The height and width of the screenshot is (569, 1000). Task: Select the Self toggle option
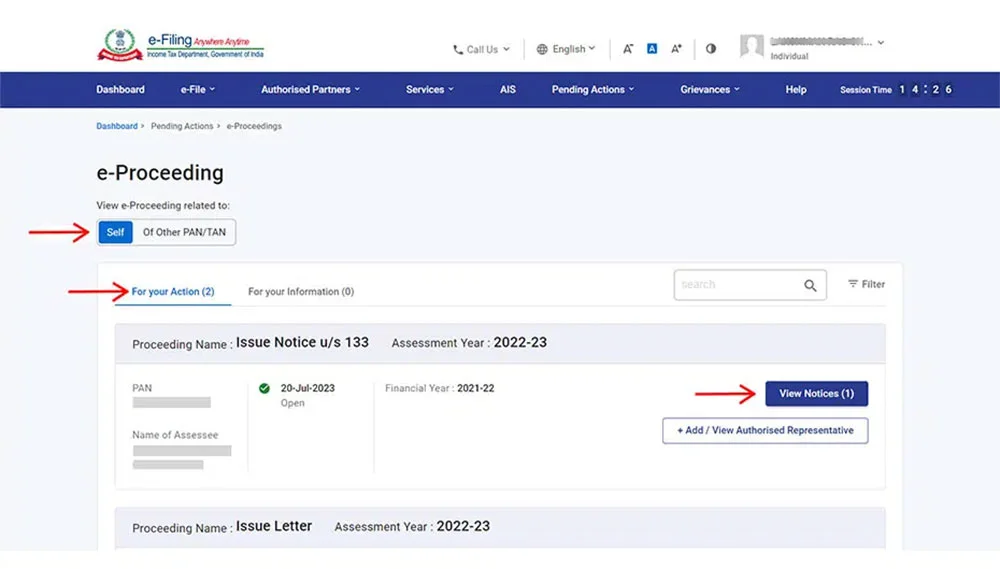click(x=116, y=232)
